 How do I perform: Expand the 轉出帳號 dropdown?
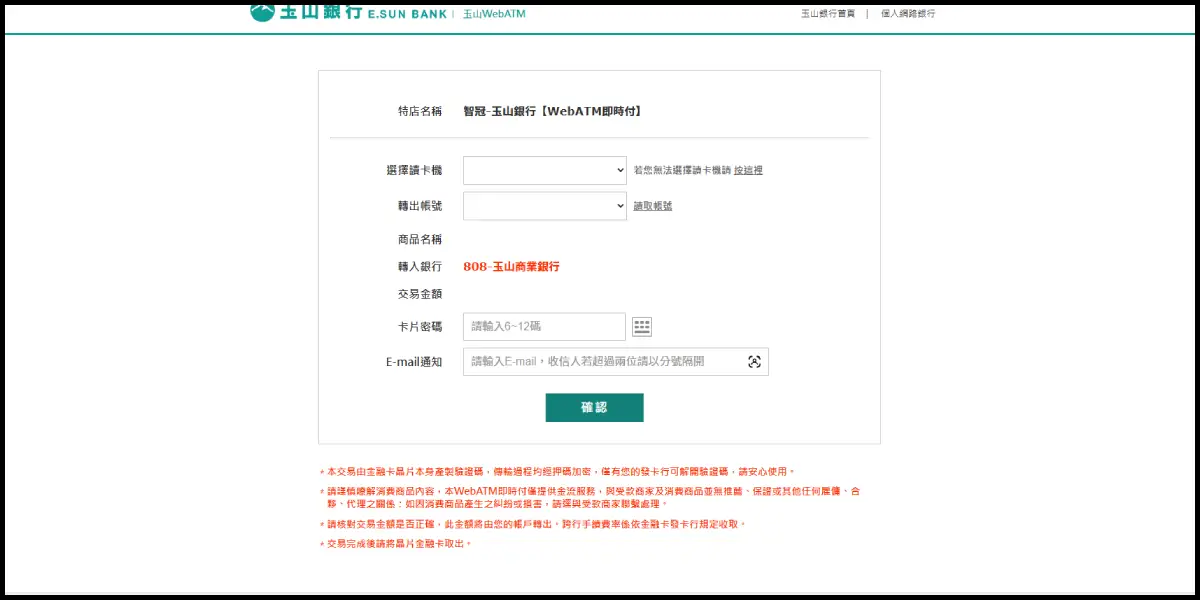coord(545,206)
